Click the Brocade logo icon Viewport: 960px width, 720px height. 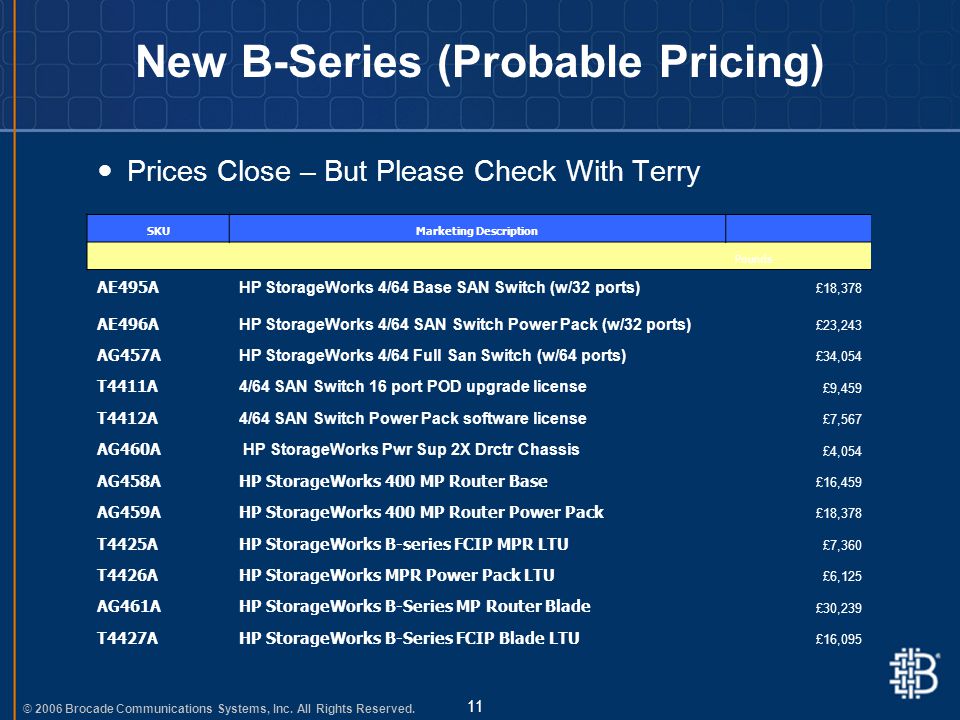point(913,674)
